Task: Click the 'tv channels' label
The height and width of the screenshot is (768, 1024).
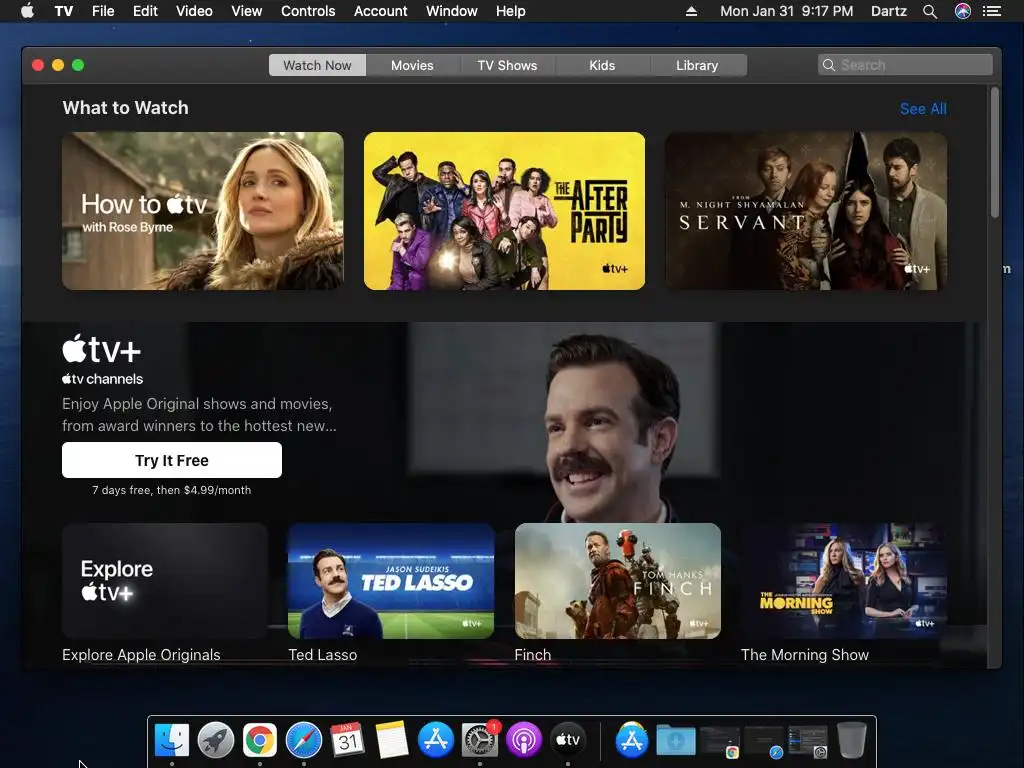Action: (103, 379)
